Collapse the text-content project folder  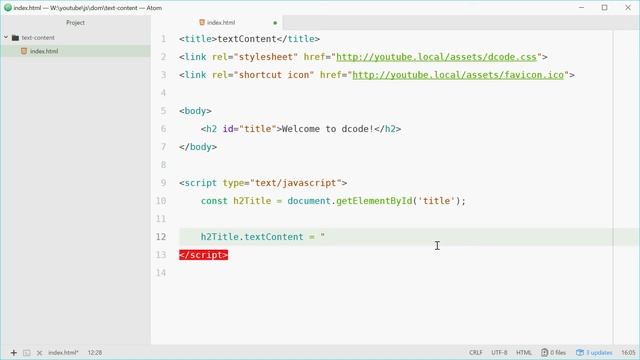coord(6,38)
